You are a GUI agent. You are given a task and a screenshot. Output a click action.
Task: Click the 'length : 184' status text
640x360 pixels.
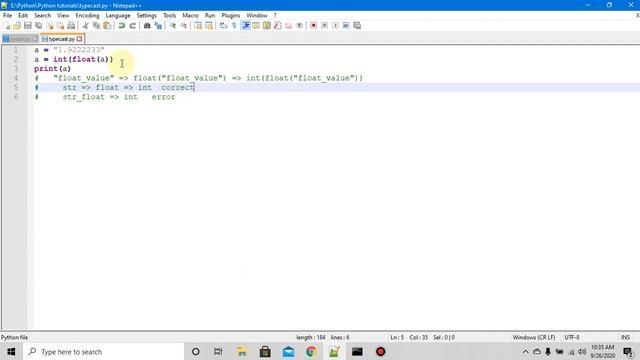(311, 338)
